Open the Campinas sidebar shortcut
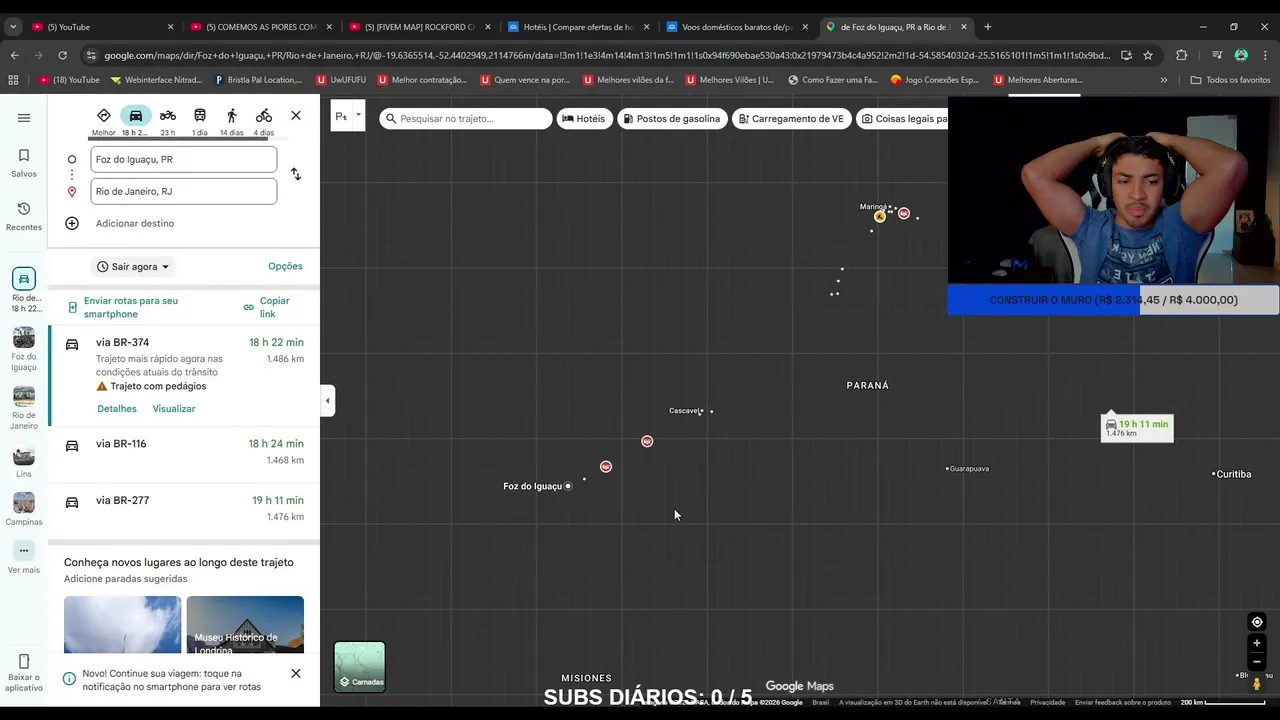The width and height of the screenshot is (1280, 720). (24, 509)
